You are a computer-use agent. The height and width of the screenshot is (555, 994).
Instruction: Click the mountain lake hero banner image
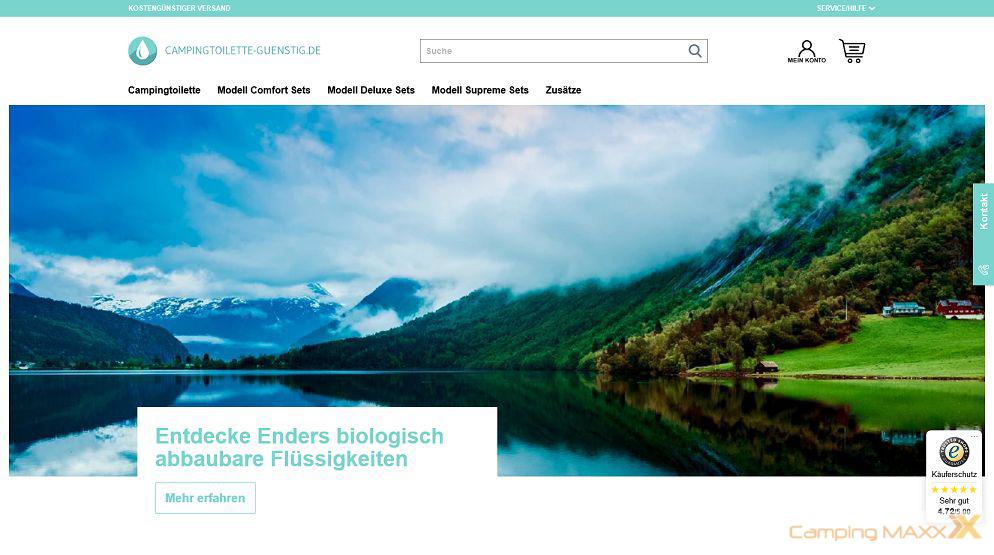click(x=497, y=254)
